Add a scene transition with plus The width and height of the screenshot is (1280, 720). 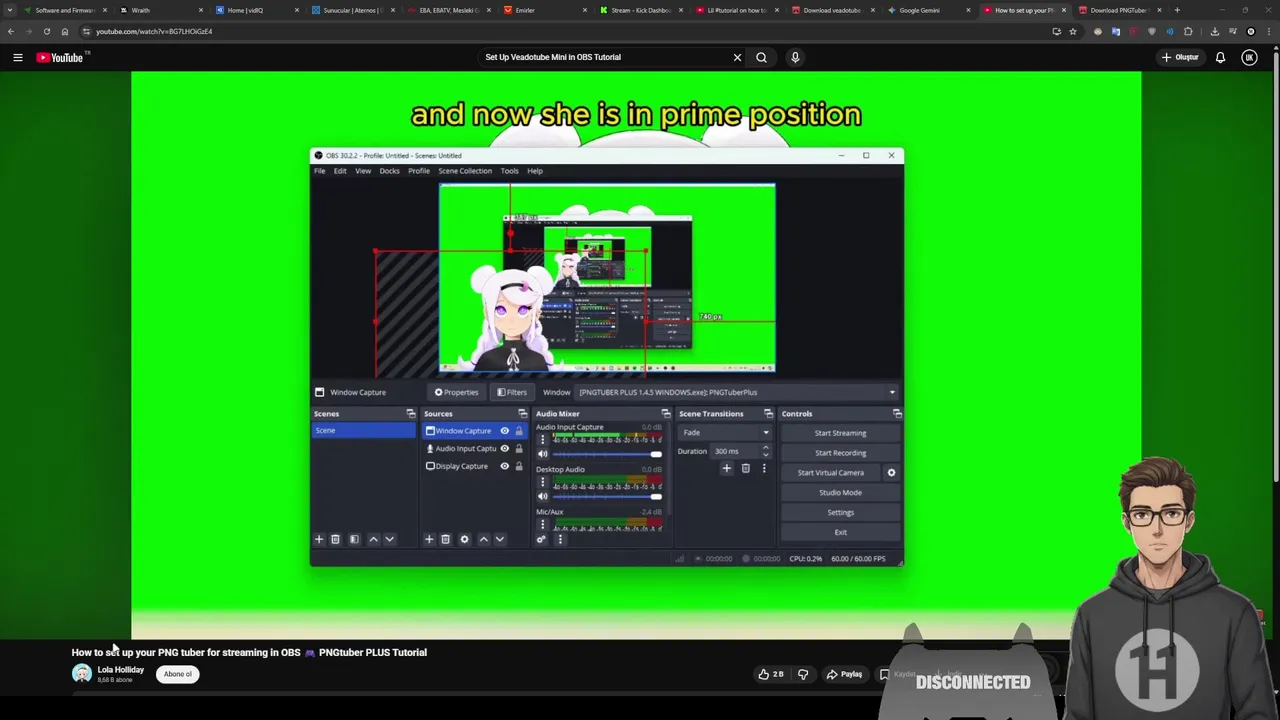tap(727, 468)
